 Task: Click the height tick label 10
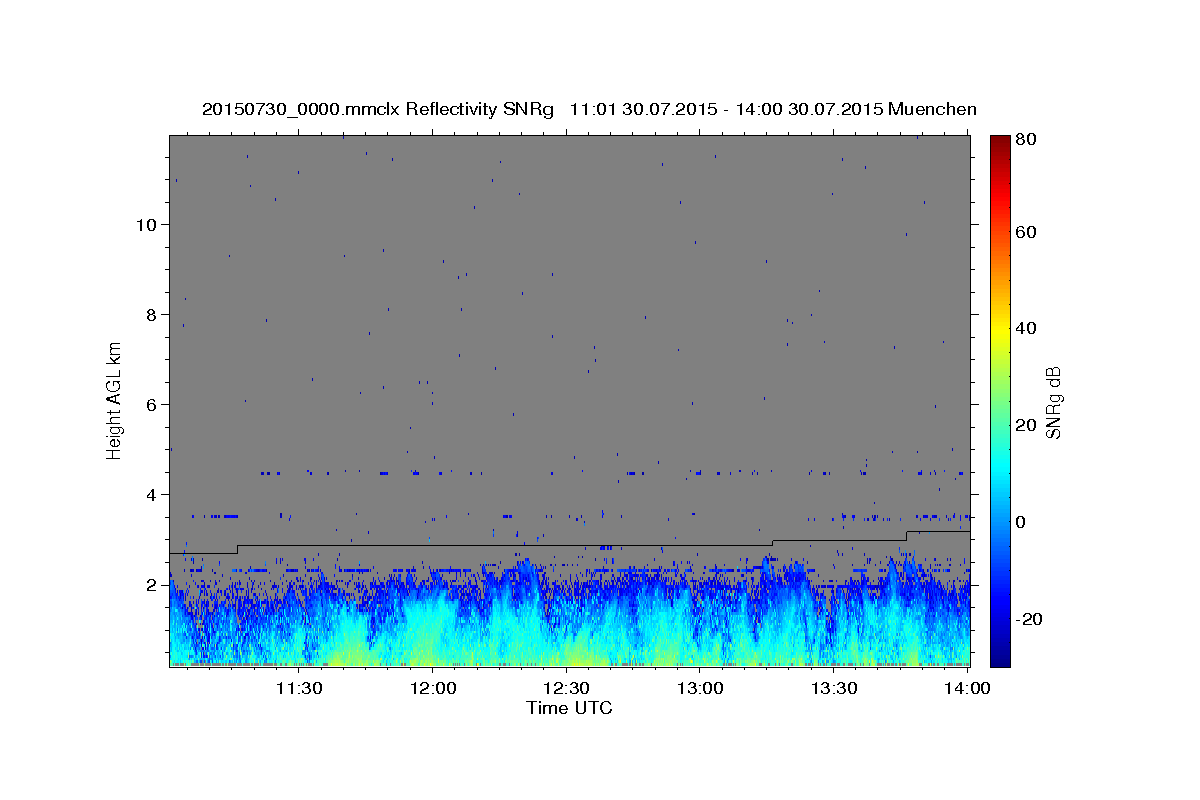pyautogui.click(x=145, y=225)
